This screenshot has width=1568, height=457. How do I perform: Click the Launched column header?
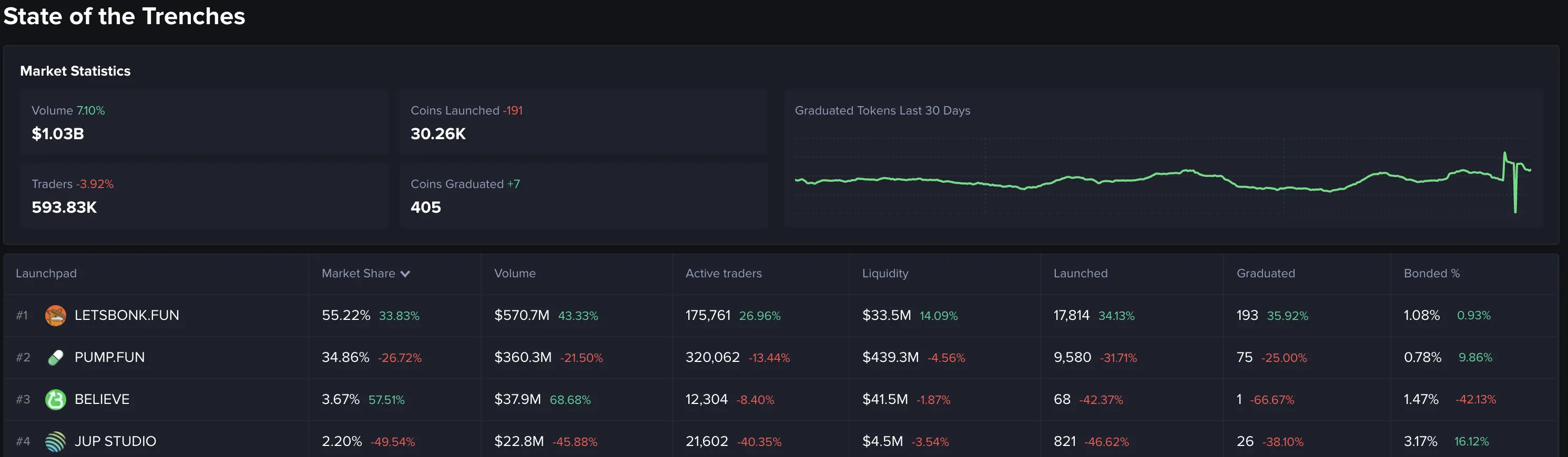point(1080,274)
